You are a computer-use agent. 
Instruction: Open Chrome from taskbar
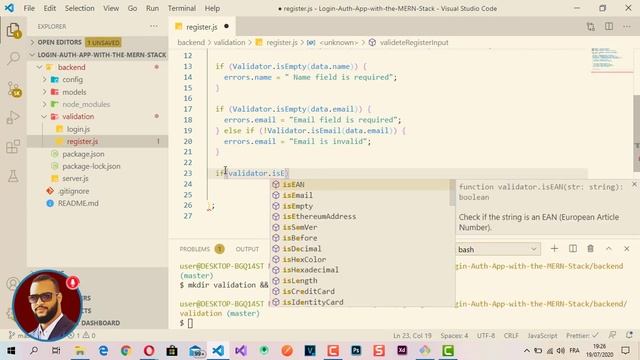pos(126,351)
